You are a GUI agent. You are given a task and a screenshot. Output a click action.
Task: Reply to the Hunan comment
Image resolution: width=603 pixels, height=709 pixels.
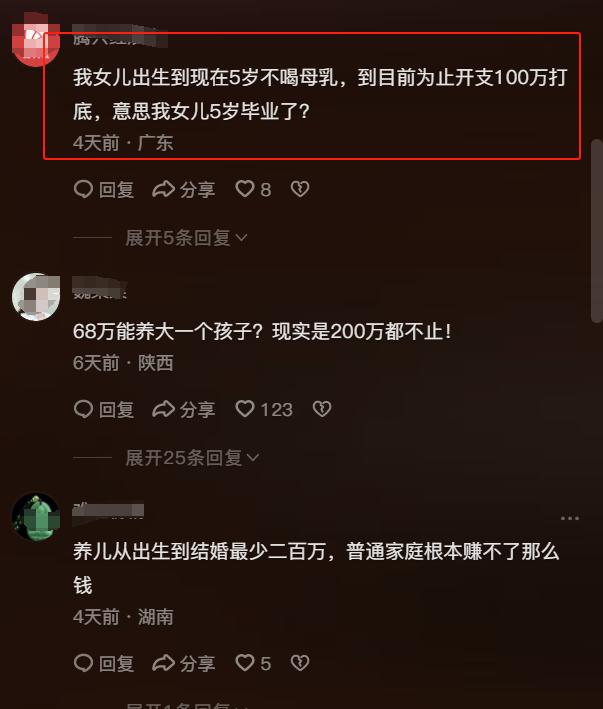(x=104, y=663)
